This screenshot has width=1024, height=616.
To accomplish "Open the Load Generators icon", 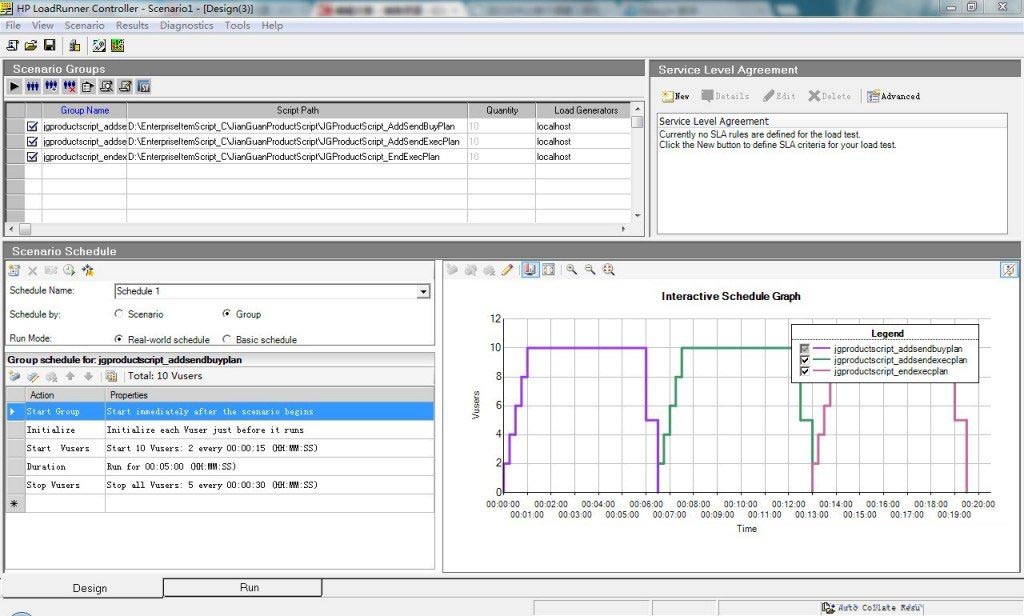I will [x=74, y=45].
